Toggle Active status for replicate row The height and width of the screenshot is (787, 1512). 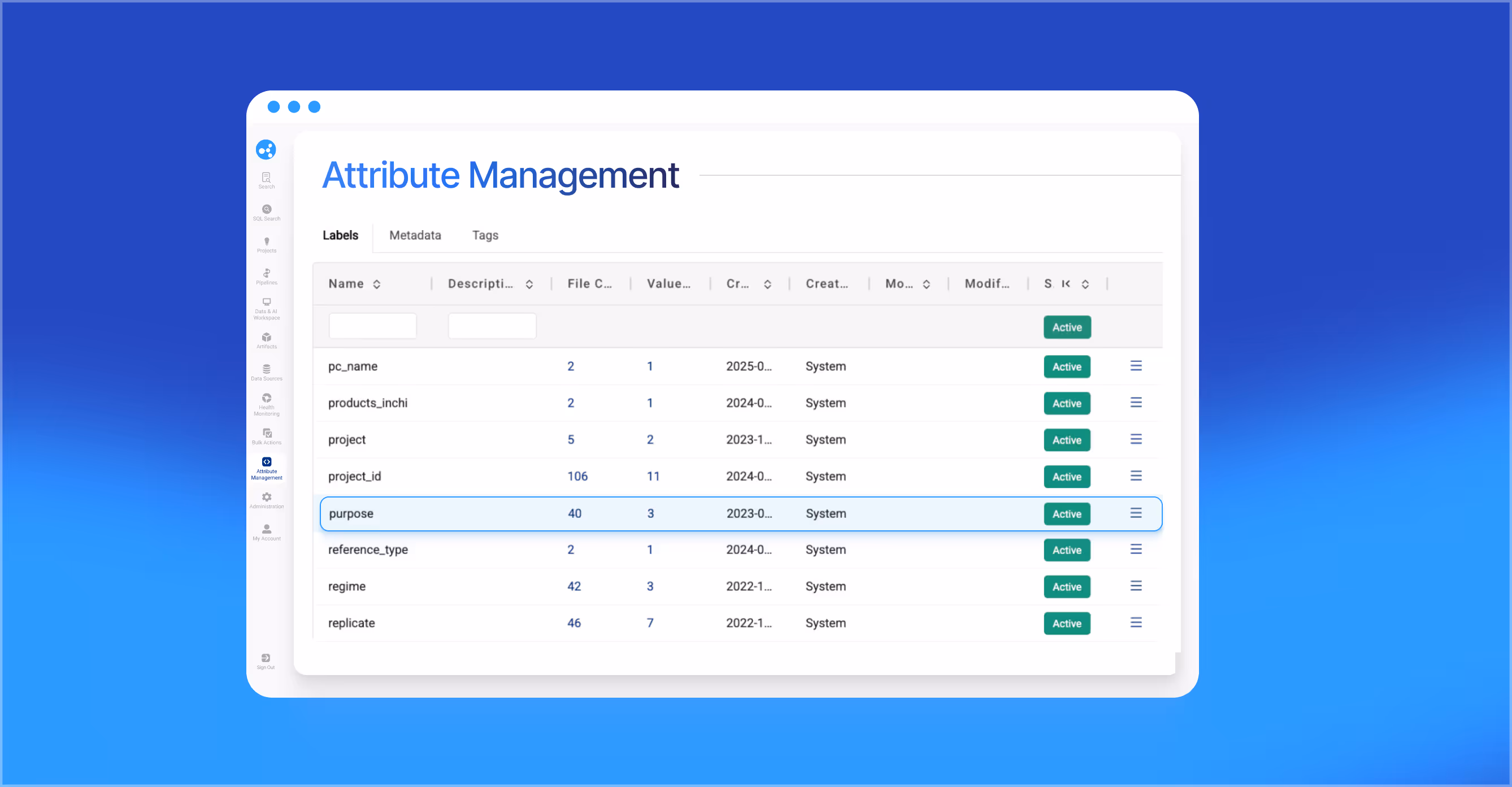(1067, 624)
